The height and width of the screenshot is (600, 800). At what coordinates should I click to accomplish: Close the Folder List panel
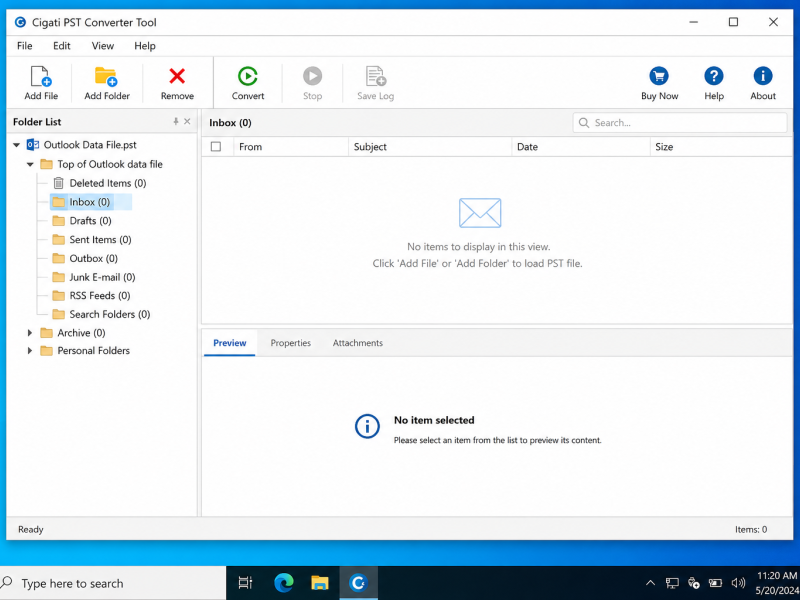click(x=187, y=121)
